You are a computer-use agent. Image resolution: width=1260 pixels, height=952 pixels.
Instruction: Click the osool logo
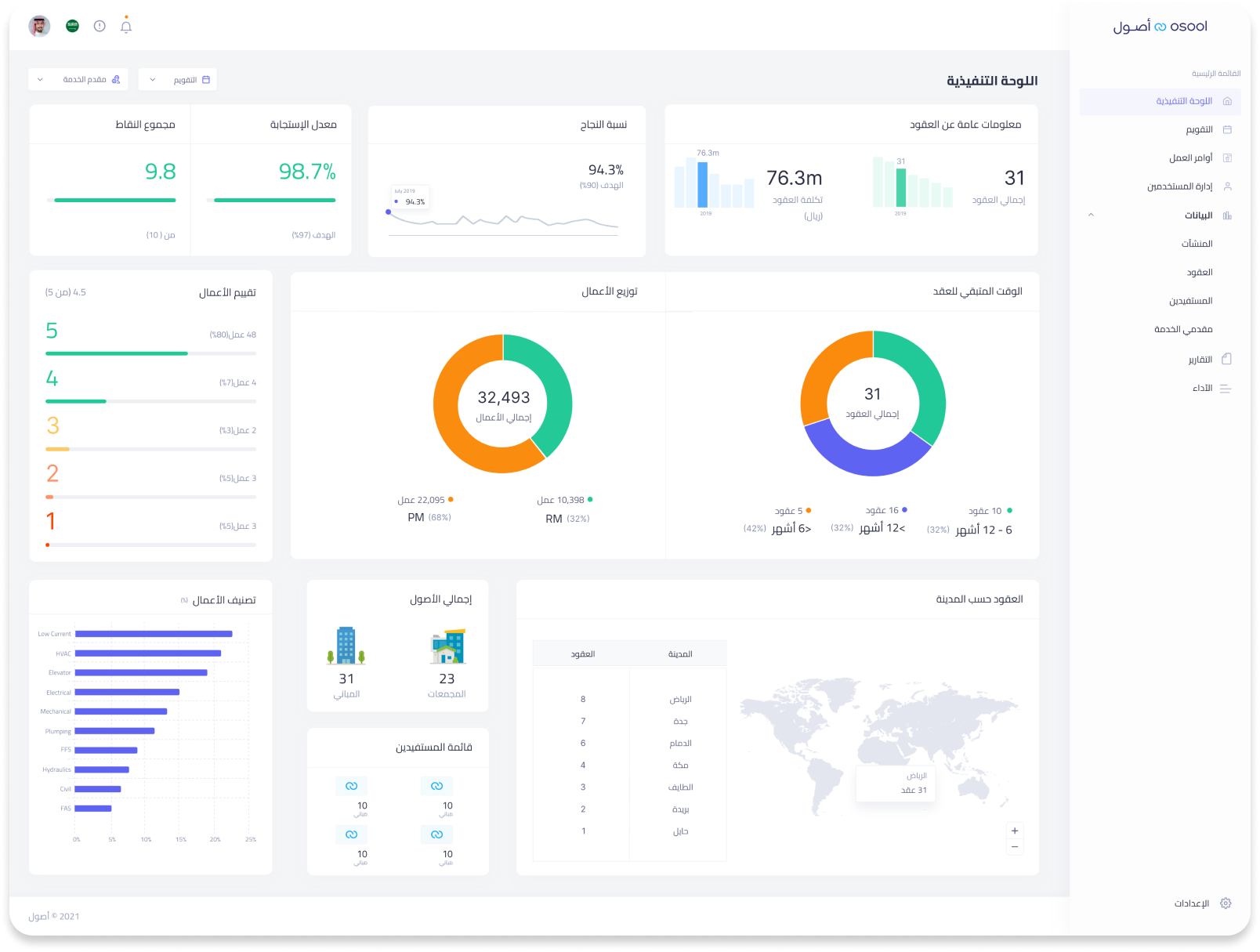(1160, 27)
